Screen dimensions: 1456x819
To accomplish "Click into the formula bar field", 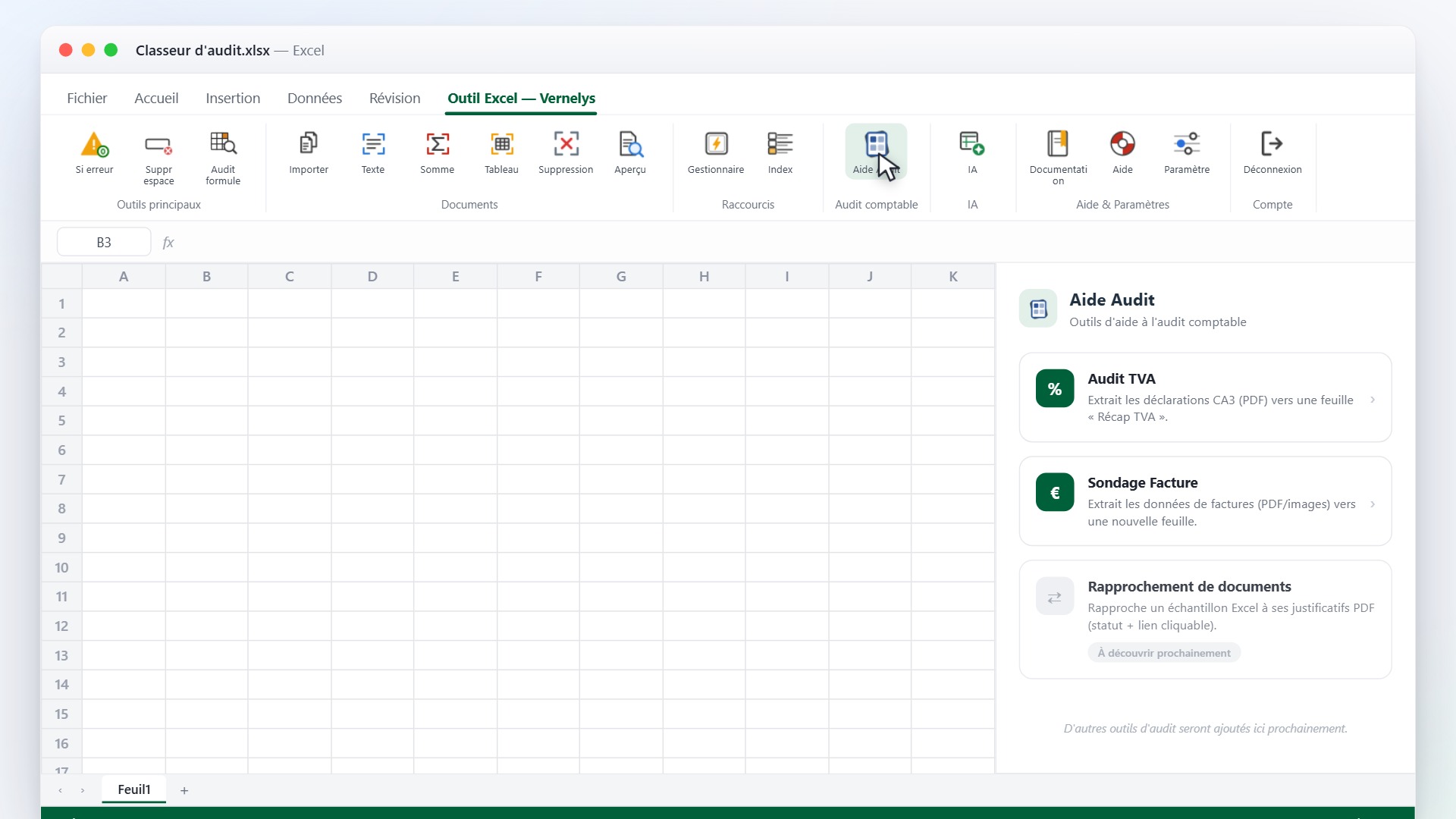I will pyautogui.click(x=792, y=243).
